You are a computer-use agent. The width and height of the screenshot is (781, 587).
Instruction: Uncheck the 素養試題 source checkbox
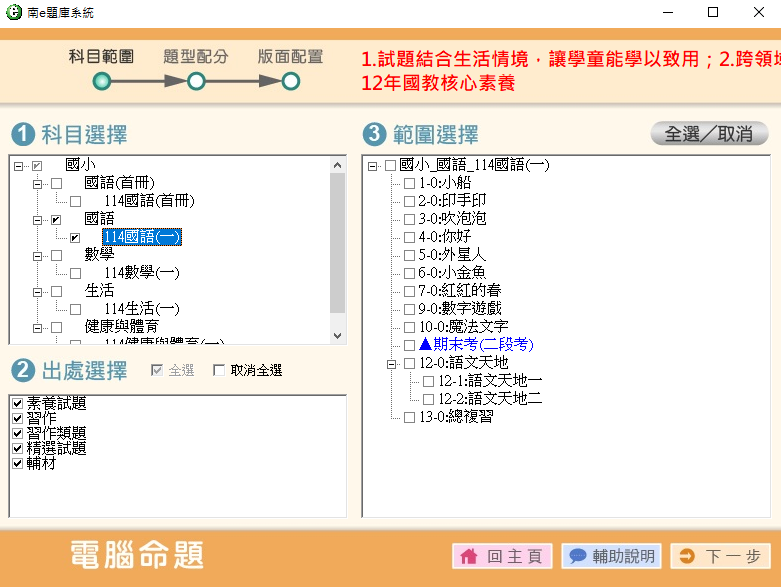click(x=17, y=403)
